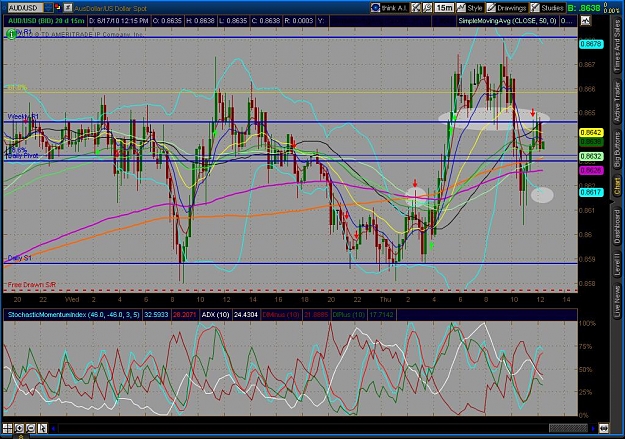Image resolution: width=625 pixels, height=439 pixels.
Task: Open the Drawings menu
Action: coord(507,8)
